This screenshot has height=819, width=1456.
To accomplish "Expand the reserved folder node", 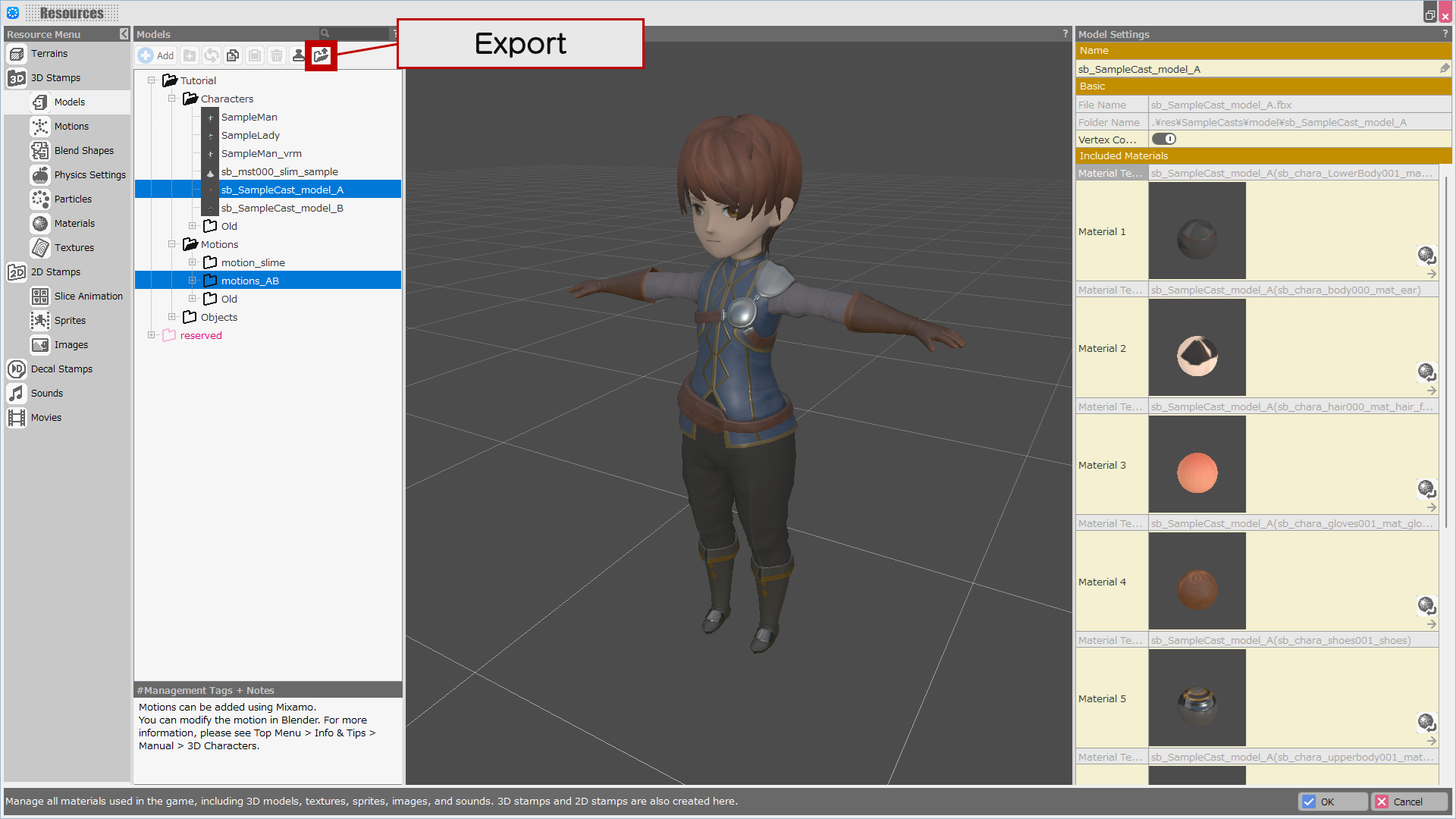I will 152,335.
